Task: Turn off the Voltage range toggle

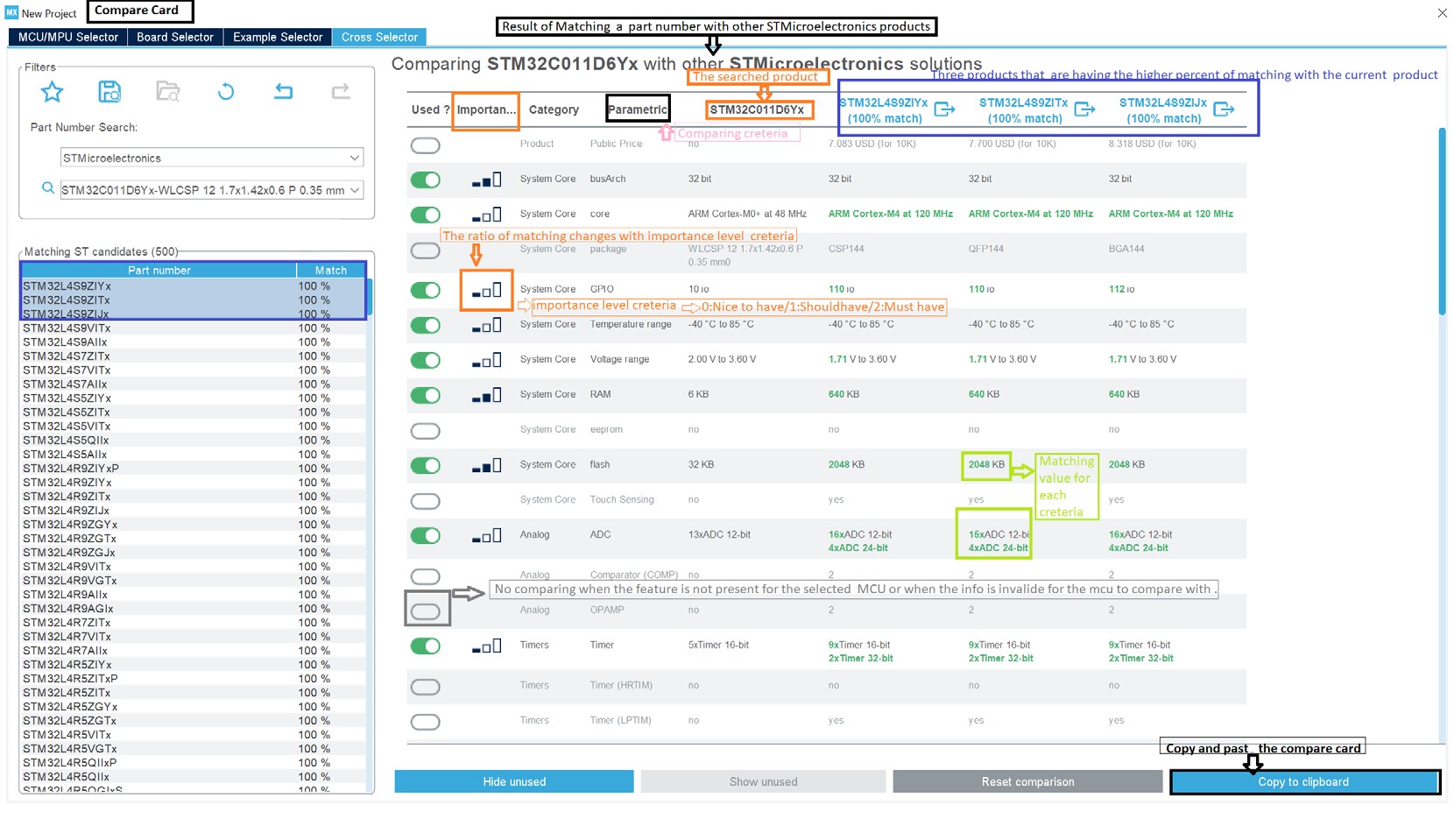Action: (x=426, y=361)
